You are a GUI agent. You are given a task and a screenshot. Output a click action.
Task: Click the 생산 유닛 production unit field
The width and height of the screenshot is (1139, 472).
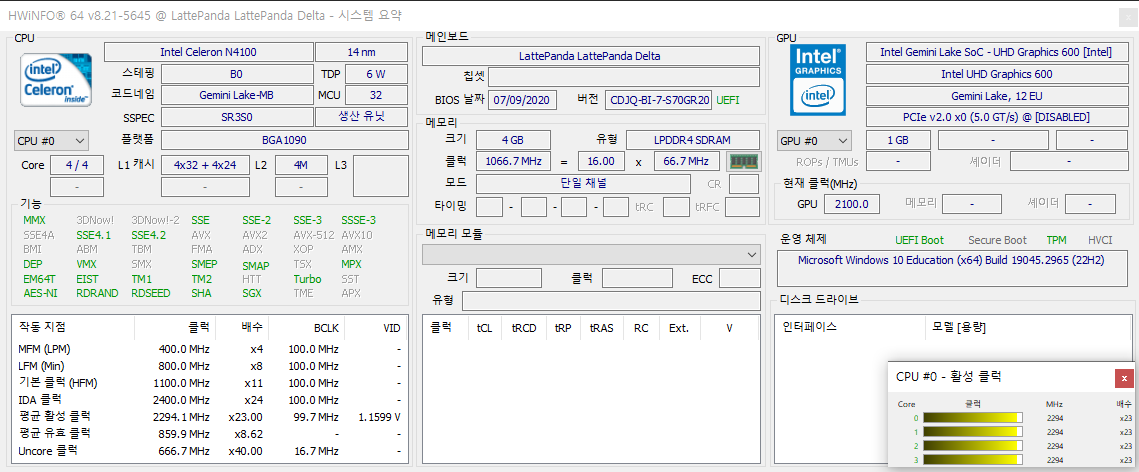(x=361, y=117)
